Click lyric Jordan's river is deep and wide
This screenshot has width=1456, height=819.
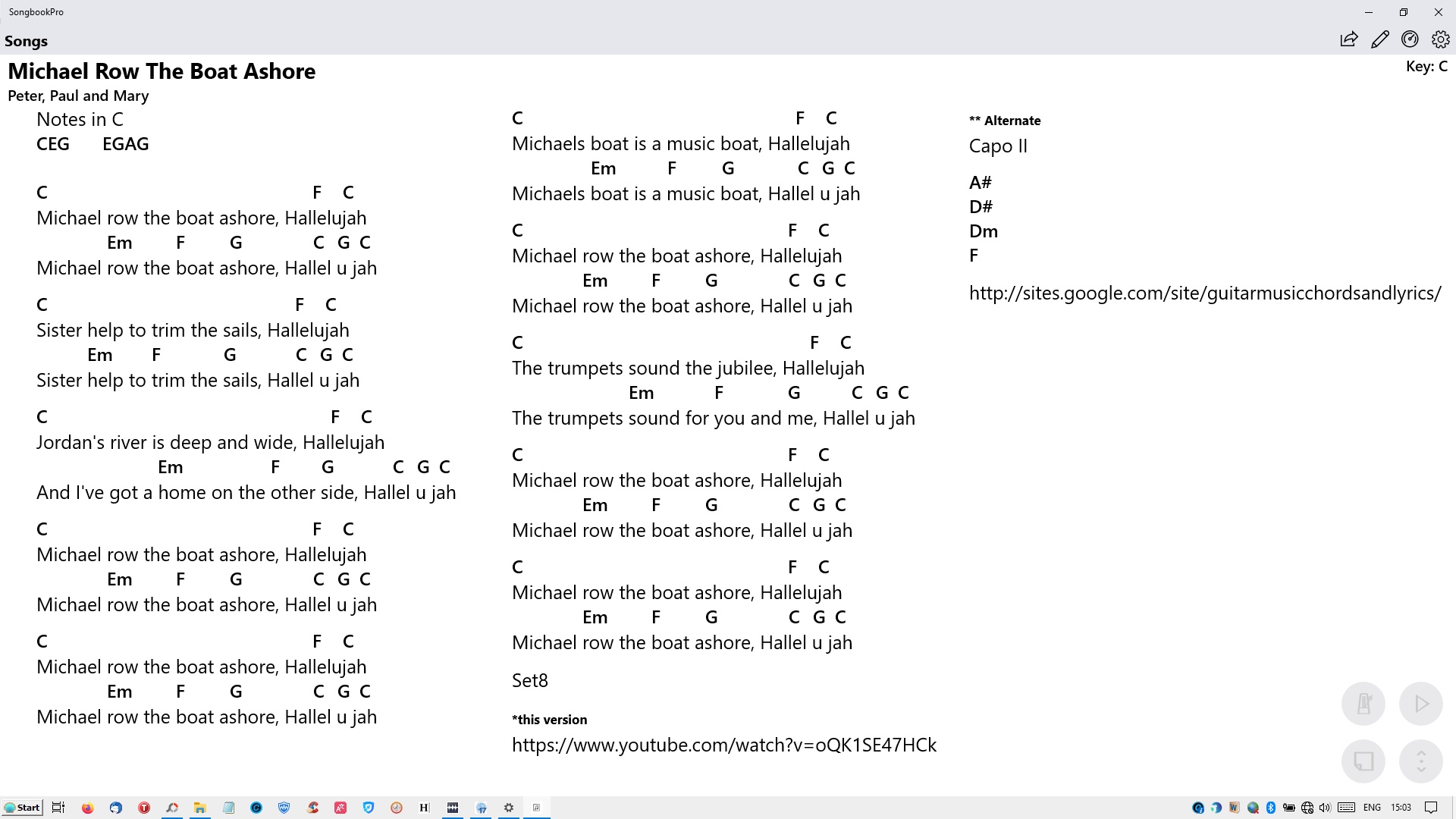click(166, 442)
